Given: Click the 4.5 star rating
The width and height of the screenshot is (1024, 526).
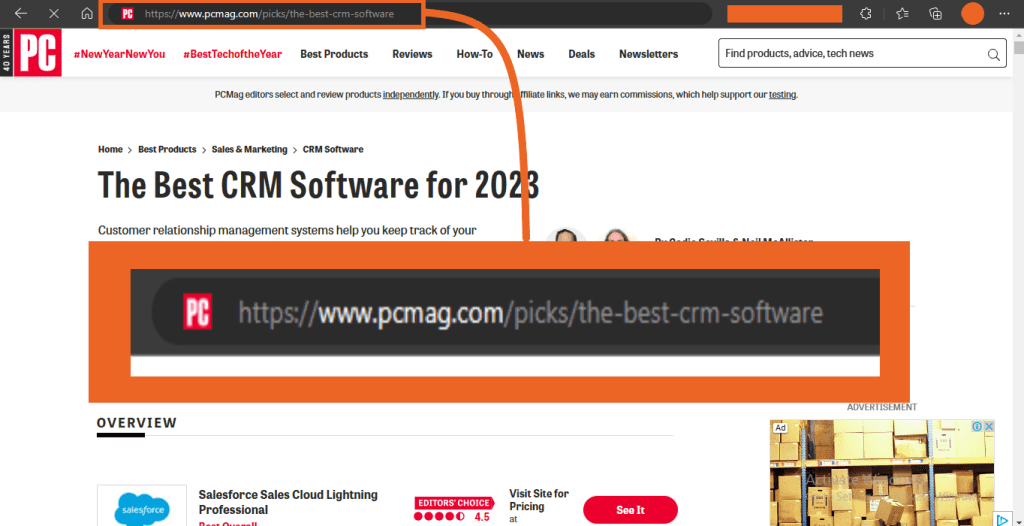Looking at the screenshot, I should click(452, 517).
